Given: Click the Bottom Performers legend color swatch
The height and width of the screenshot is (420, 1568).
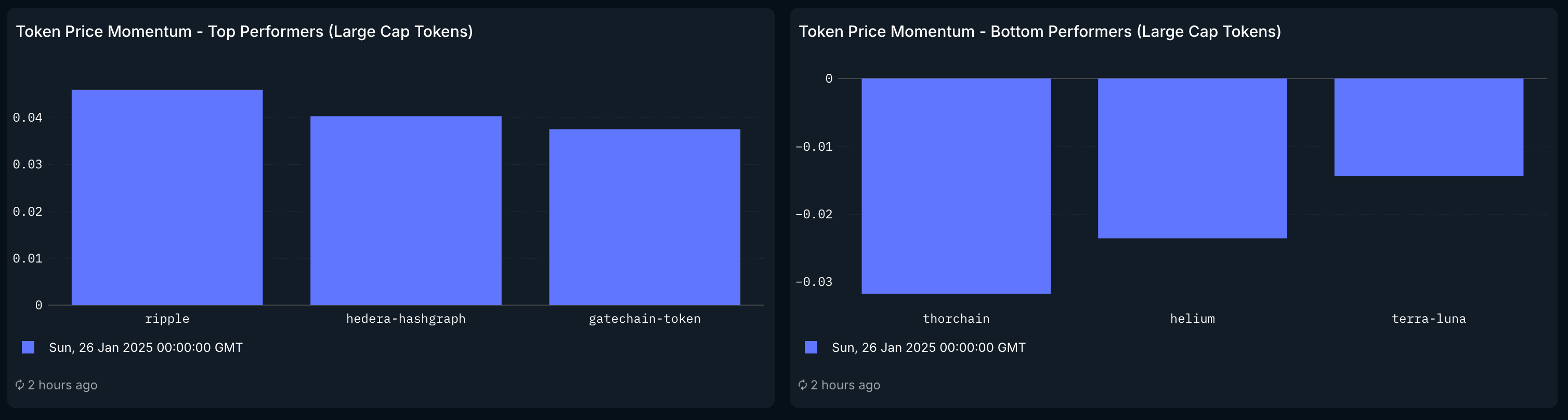Looking at the screenshot, I should [811, 347].
